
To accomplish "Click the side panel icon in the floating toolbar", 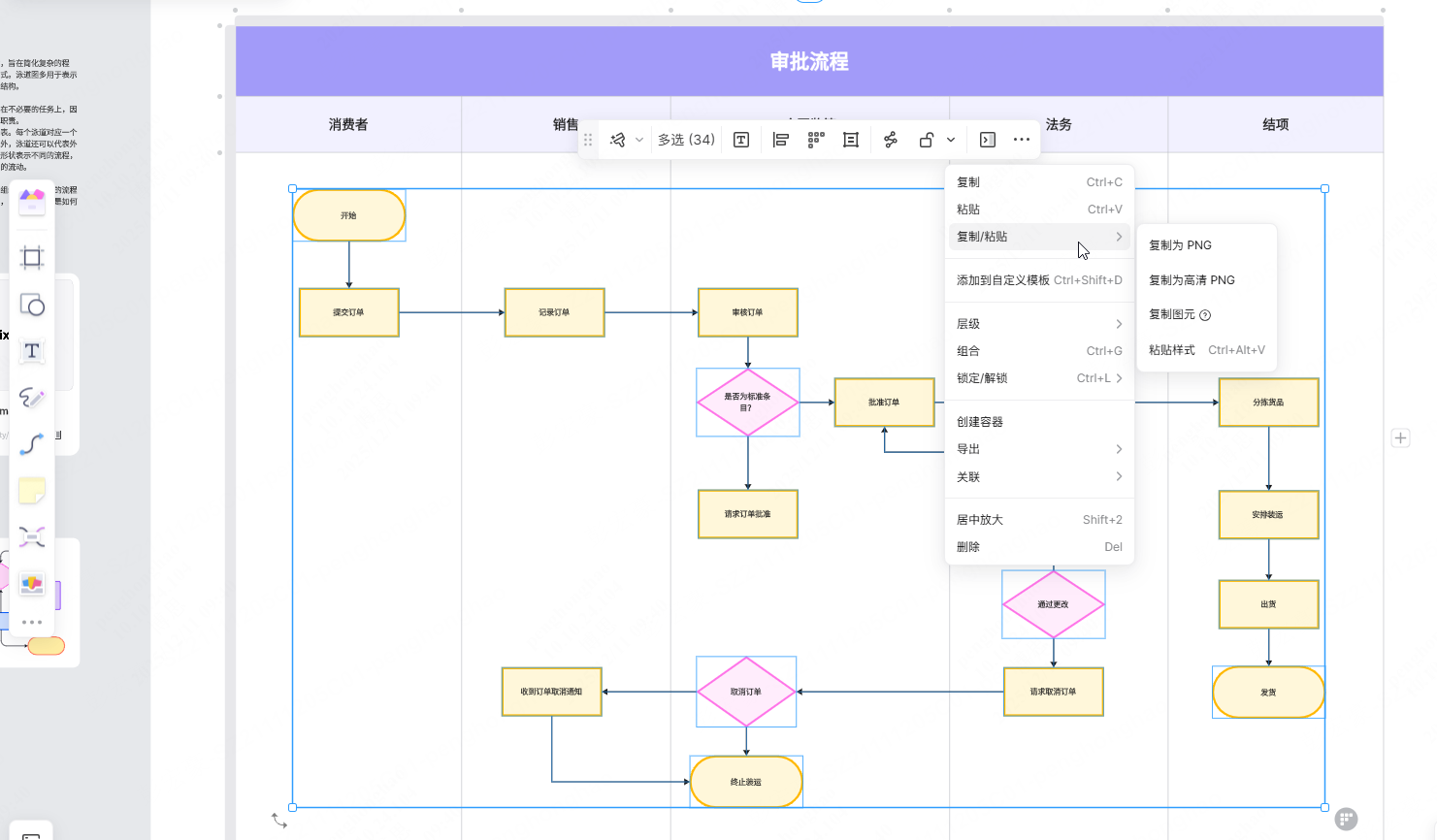I will tap(988, 140).
